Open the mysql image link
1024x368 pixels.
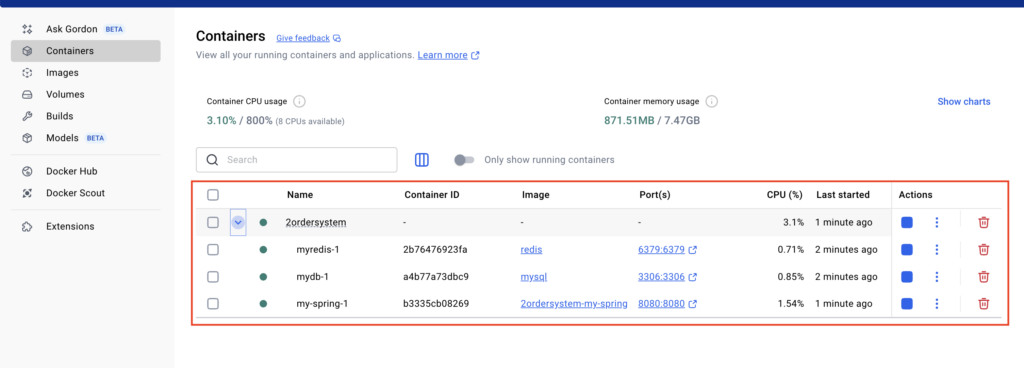[x=534, y=277]
